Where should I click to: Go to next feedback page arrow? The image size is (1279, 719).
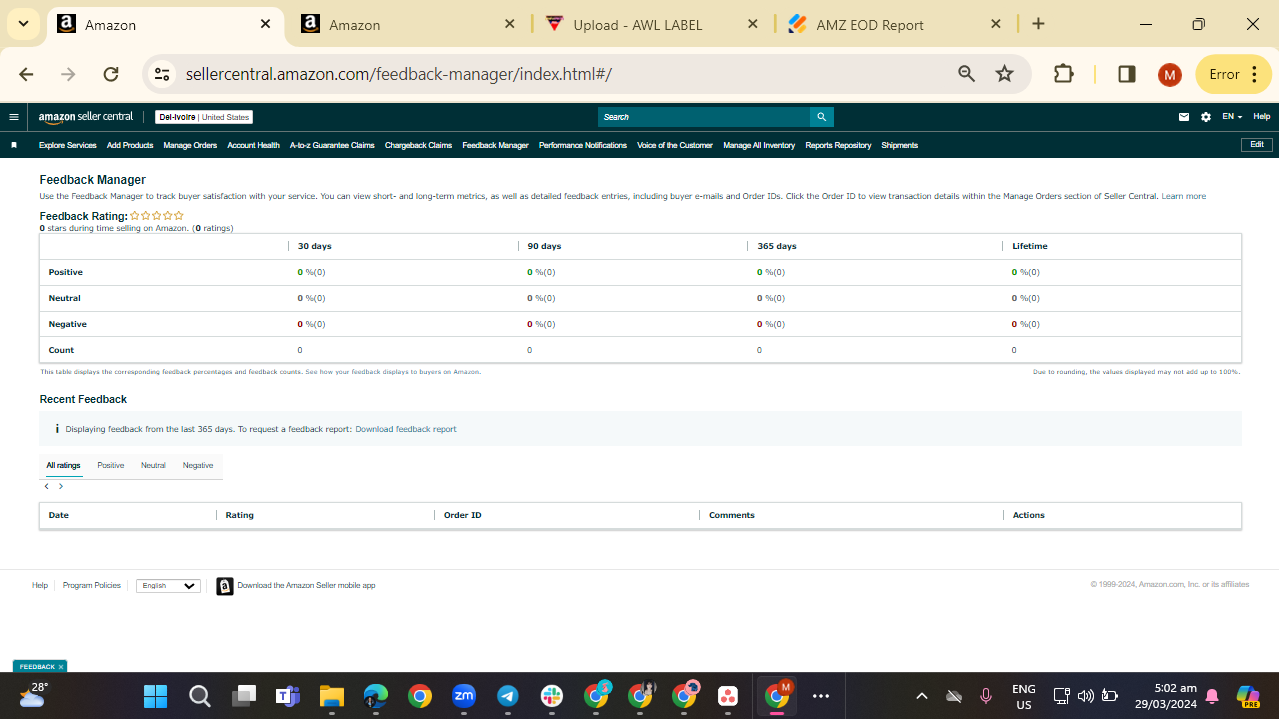pos(61,486)
